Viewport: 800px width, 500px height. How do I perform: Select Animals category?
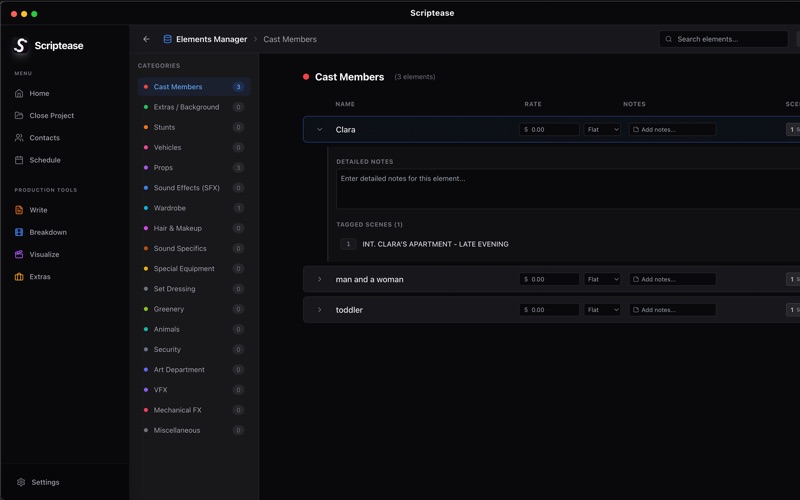[193, 329]
